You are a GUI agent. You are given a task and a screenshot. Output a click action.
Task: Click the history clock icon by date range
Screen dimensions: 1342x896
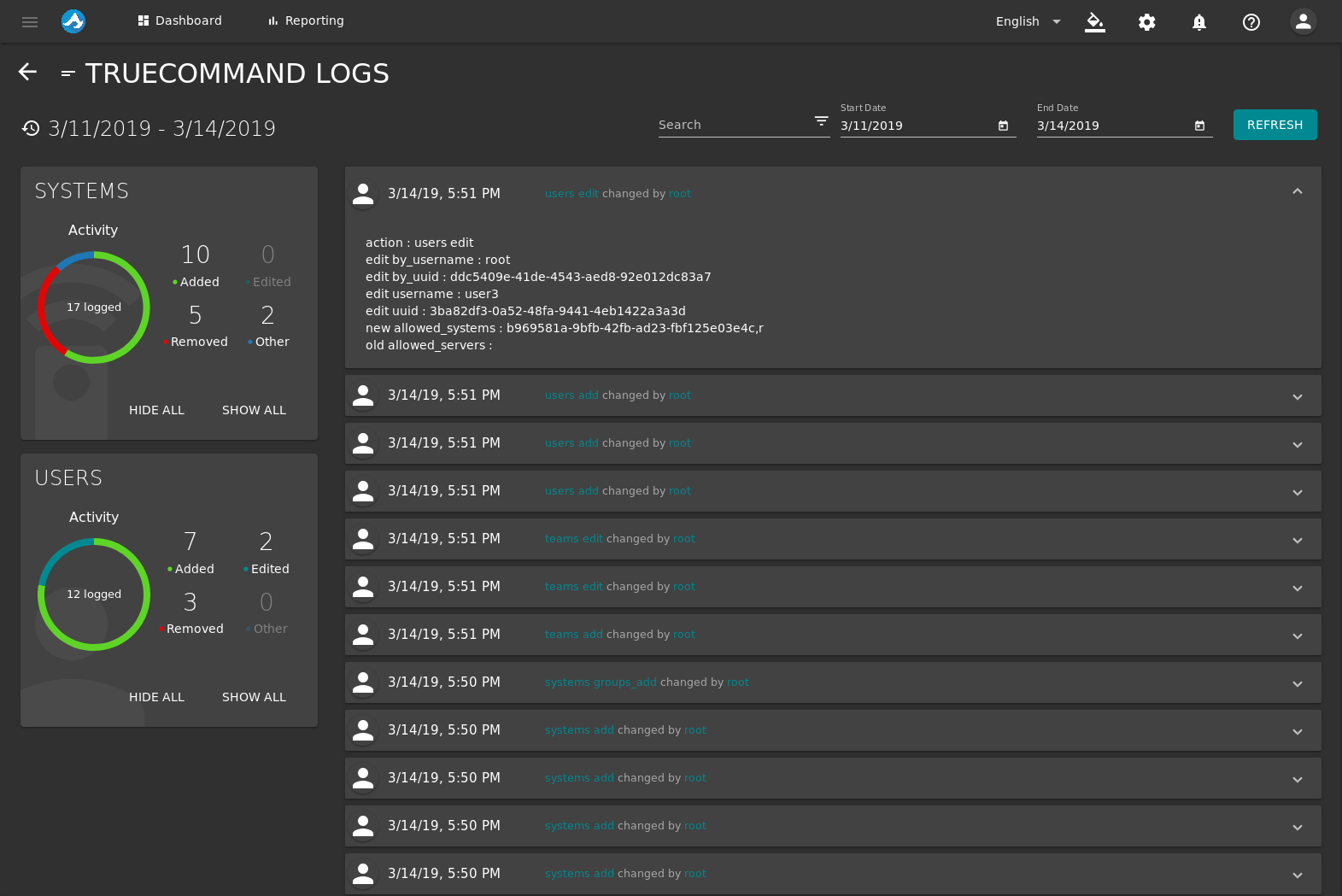31,128
